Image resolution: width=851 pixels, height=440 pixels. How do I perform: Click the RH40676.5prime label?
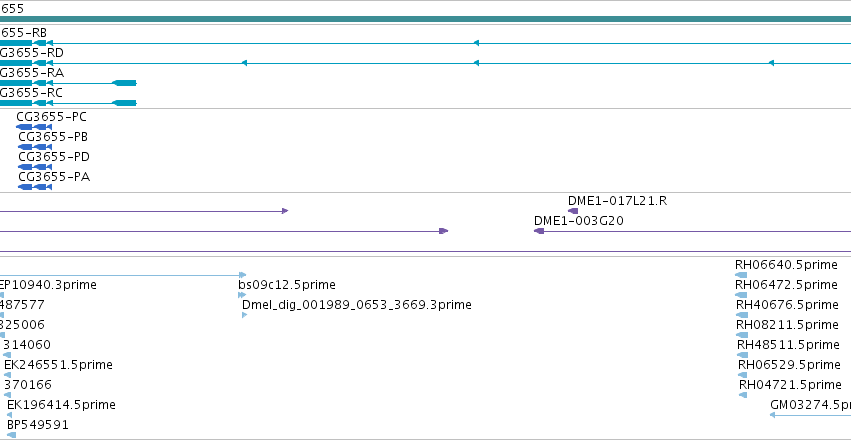(787, 305)
